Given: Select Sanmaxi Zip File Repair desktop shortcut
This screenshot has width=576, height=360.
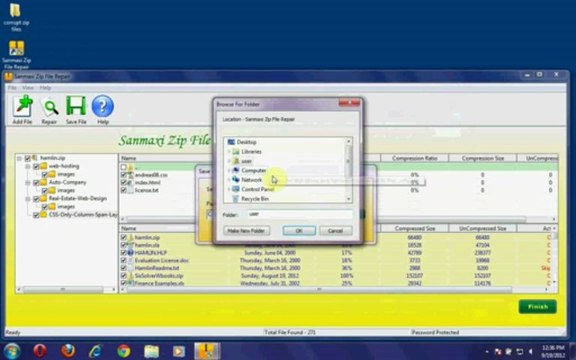Looking at the screenshot, I should coord(16,54).
